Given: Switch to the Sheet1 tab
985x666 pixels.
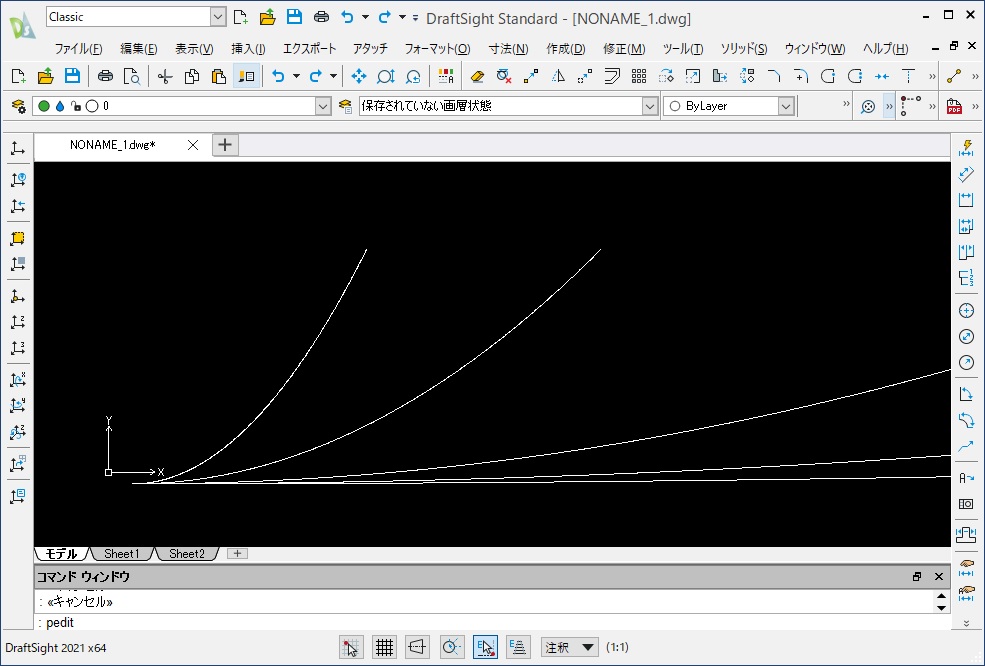Looking at the screenshot, I should pyautogui.click(x=122, y=554).
